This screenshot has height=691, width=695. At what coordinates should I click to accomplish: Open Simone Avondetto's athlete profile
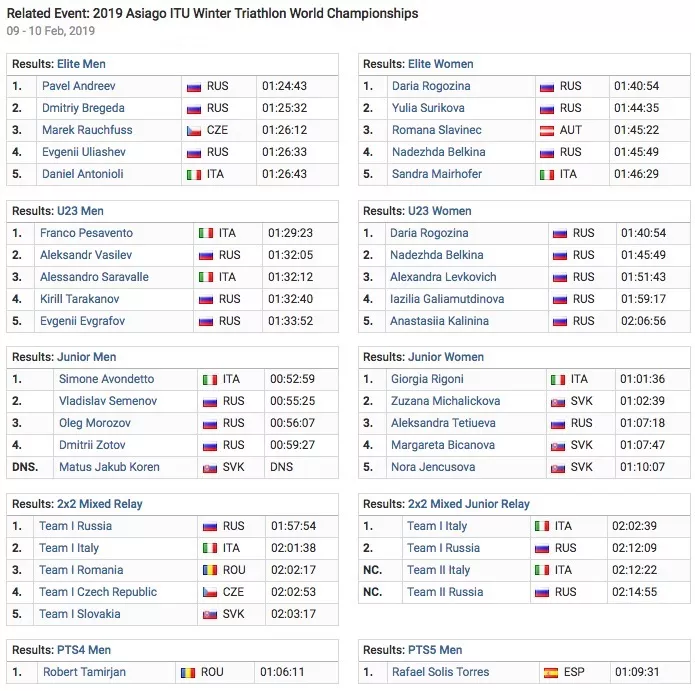106,380
